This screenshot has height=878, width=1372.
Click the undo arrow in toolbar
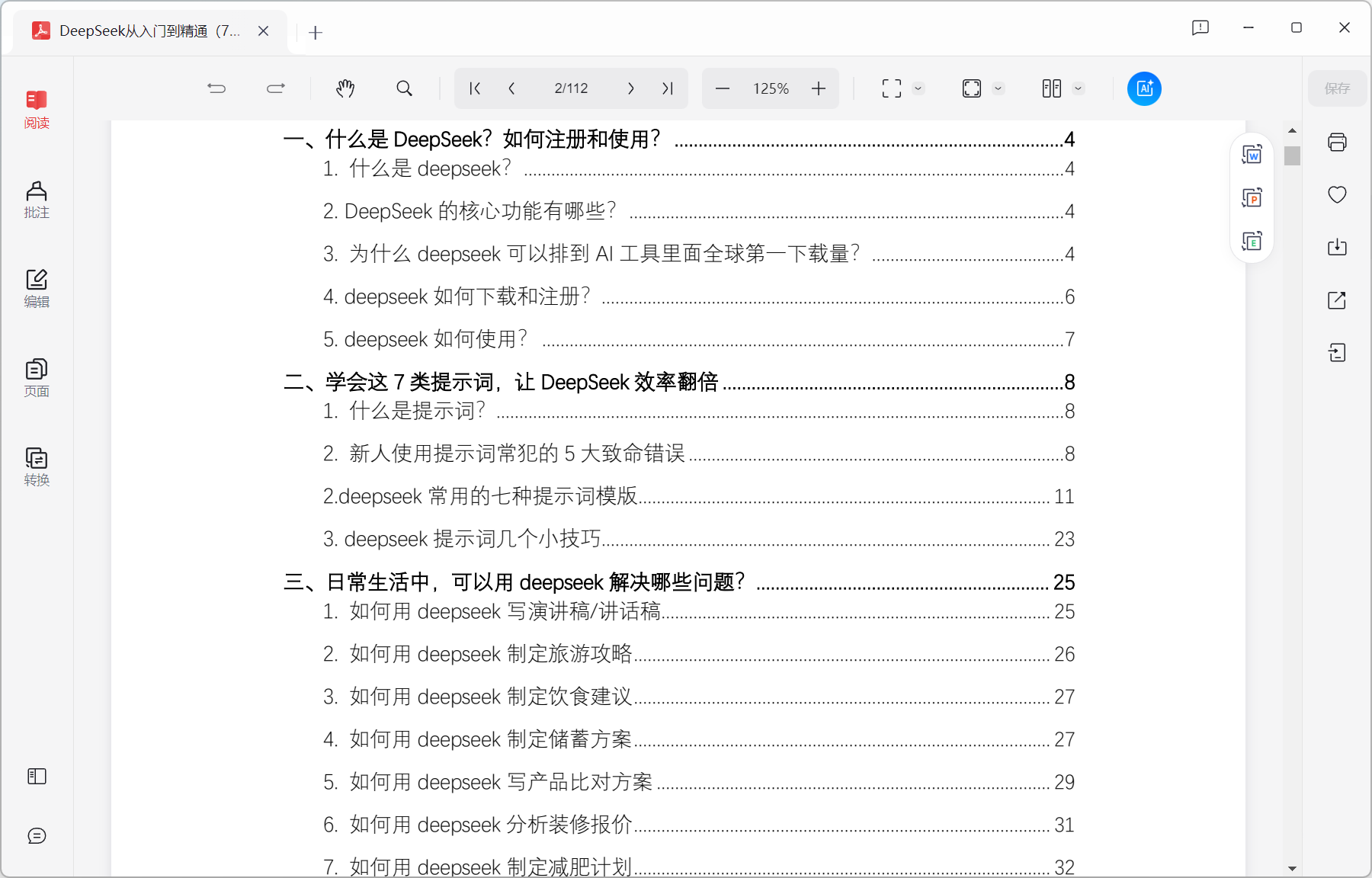(216, 88)
